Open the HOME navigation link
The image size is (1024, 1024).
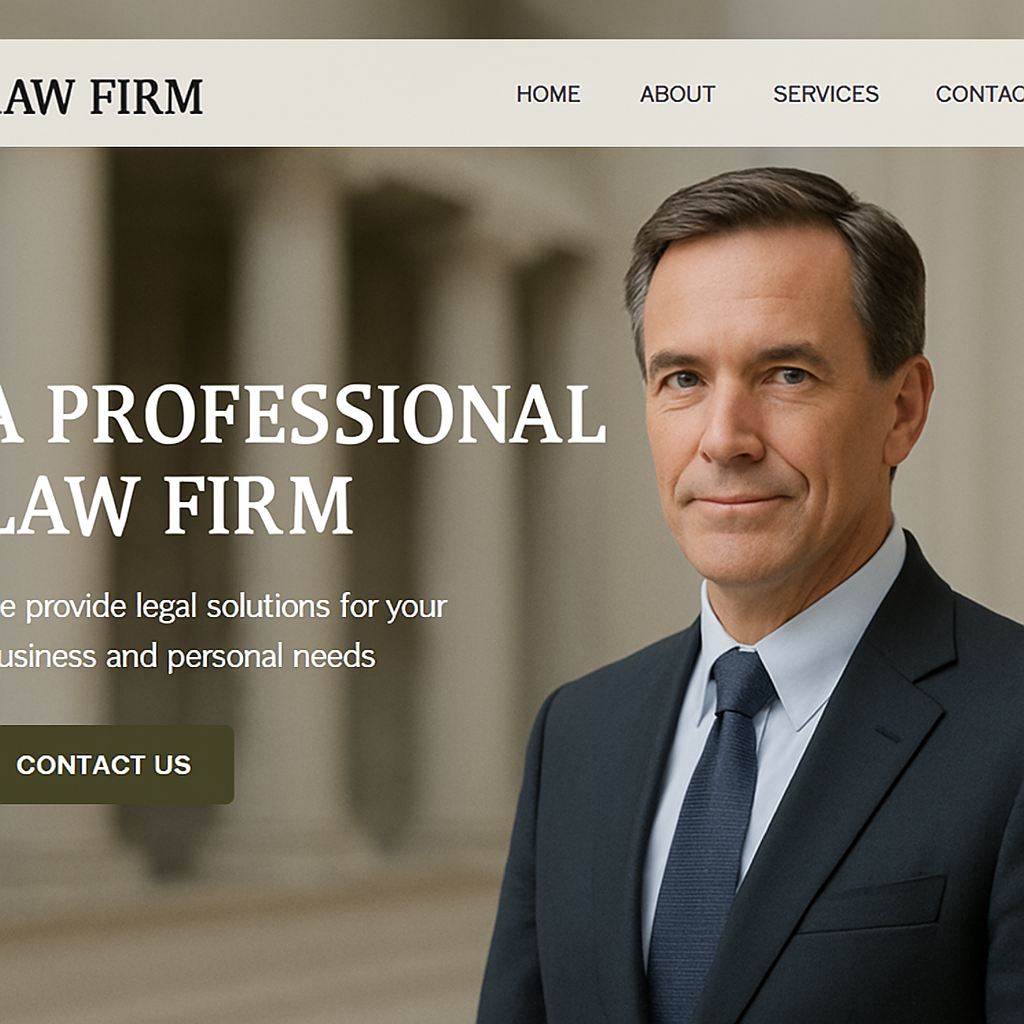pos(548,94)
